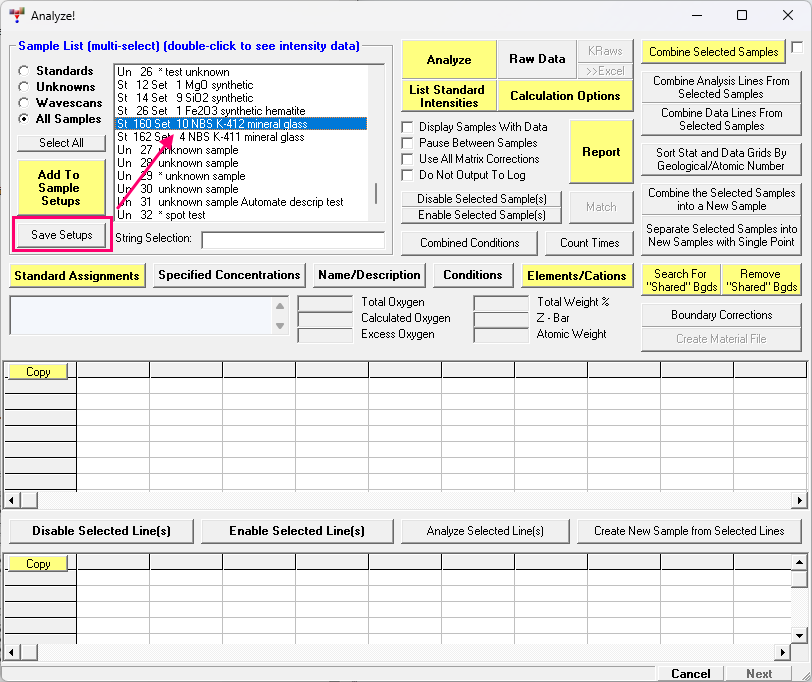Open the Raw Data view

(537, 59)
